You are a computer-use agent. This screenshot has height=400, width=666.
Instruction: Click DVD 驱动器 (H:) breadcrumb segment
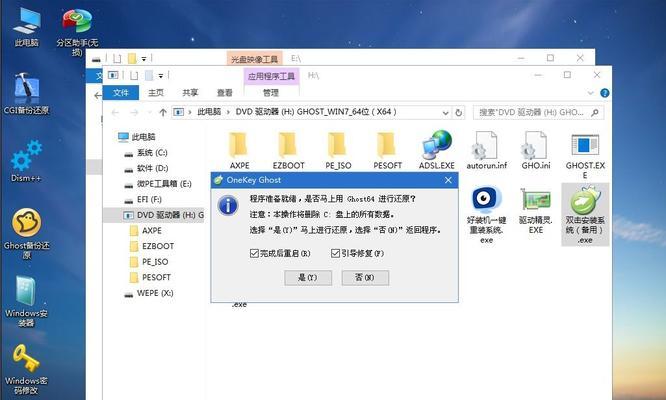316,112
